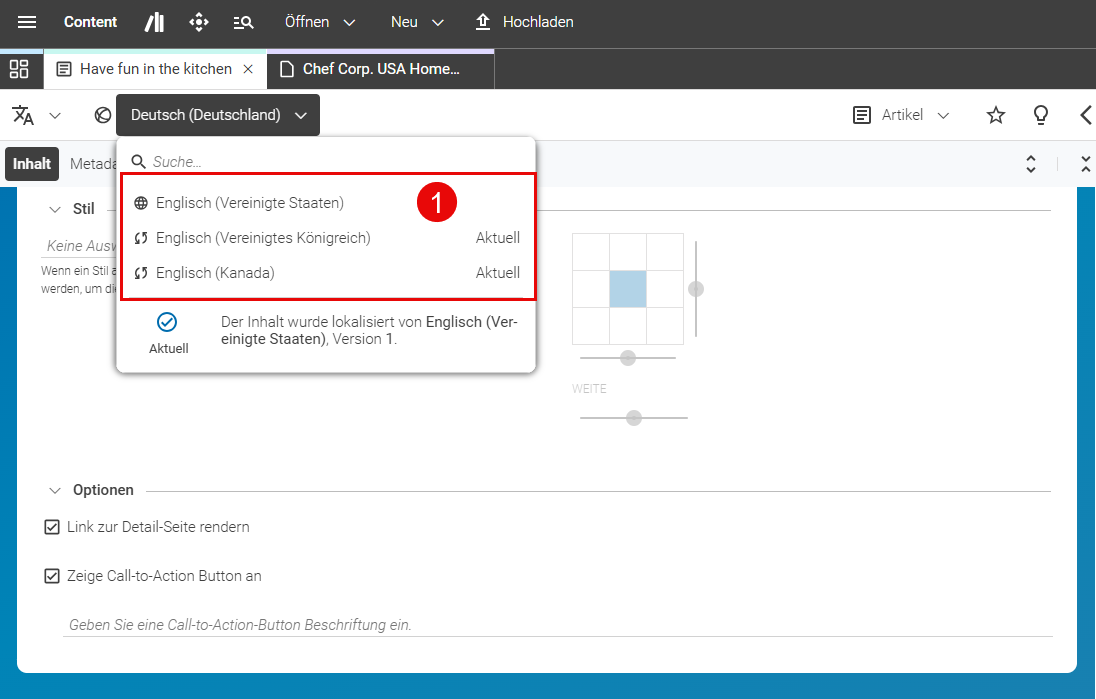Viewport: 1096px width, 699px height.
Task: Choose Englisch (Vereinigtes Königreich) locale
Action: (x=326, y=238)
